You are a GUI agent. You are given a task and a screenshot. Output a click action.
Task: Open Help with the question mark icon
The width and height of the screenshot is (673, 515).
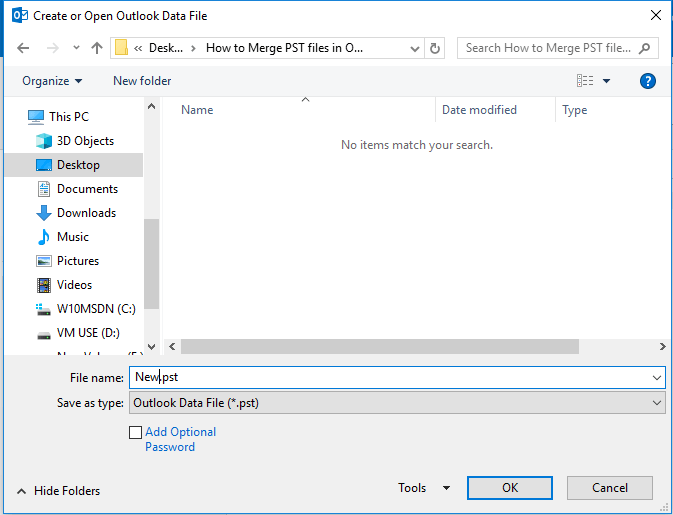647,81
